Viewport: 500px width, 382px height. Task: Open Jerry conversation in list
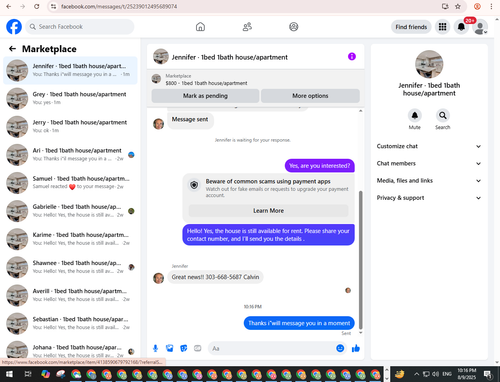click(x=70, y=127)
